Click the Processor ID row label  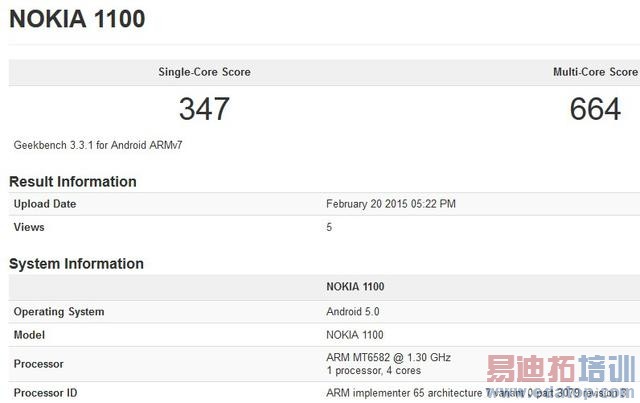[x=45, y=393]
